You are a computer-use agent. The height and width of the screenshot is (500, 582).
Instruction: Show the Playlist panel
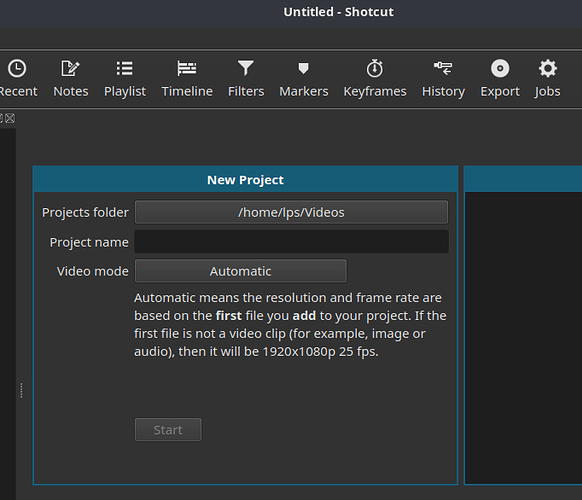[x=125, y=78]
